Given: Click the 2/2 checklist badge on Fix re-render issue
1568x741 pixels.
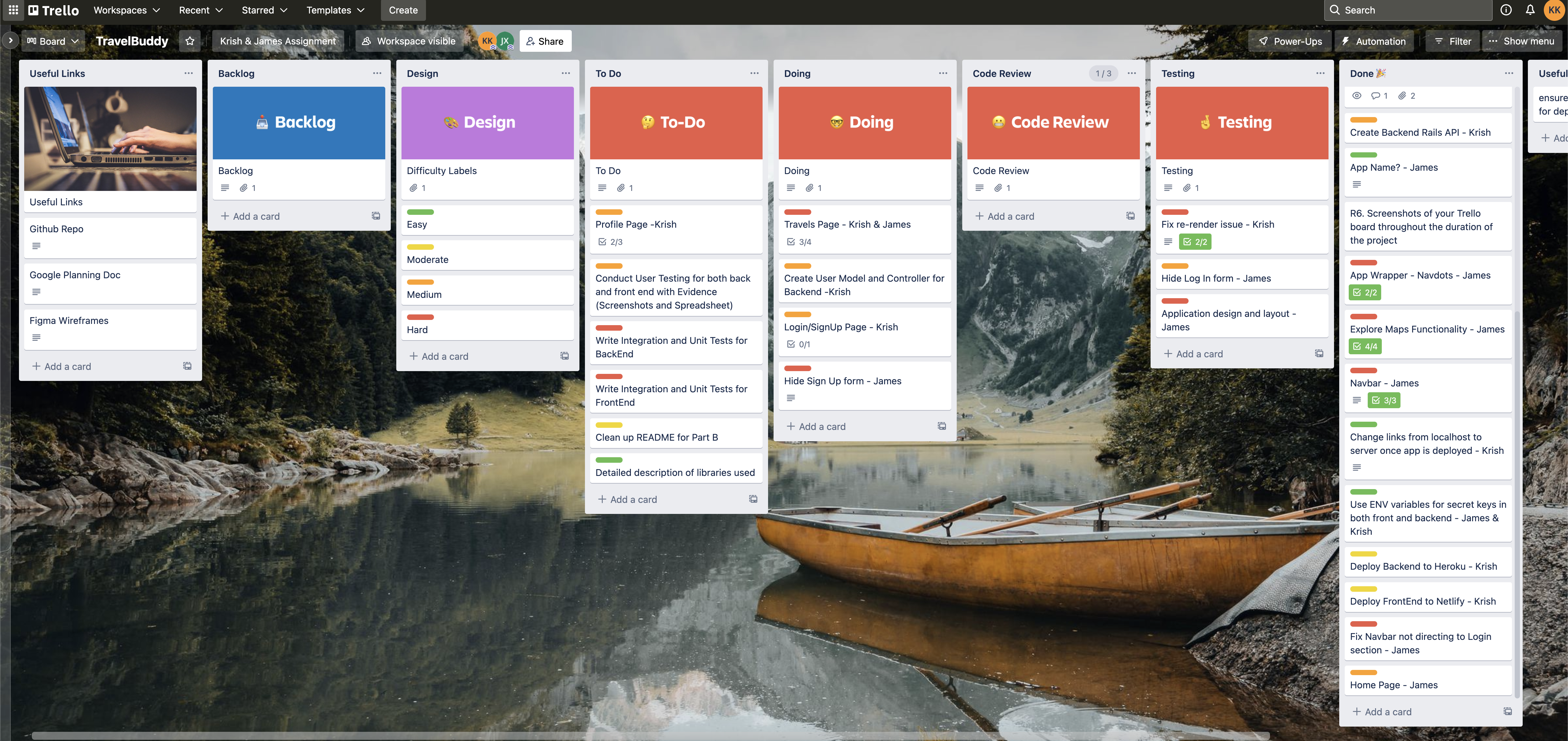Looking at the screenshot, I should pyautogui.click(x=1195, y=242).
